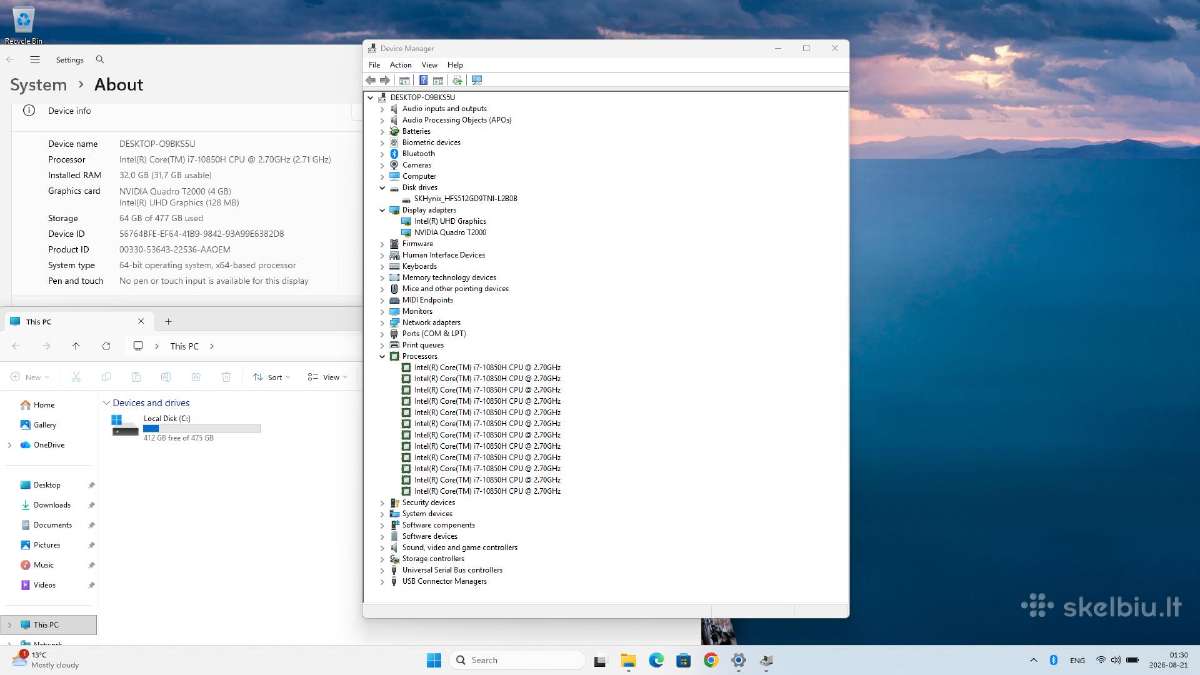The image size is (1200, 675).
Task: Open the View menu in Device Manager
Action: point(429,65)
